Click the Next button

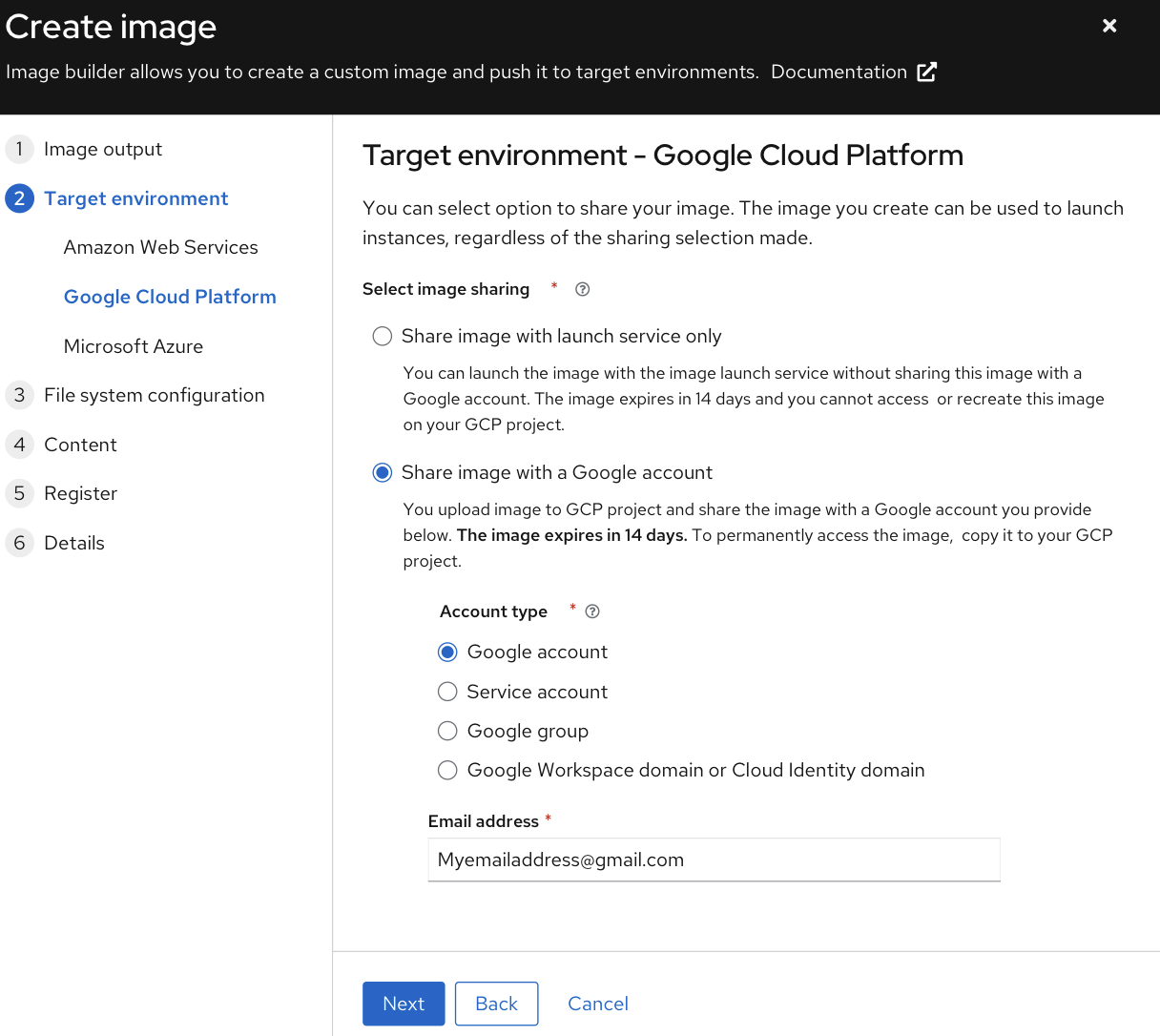(x=404, y=1004)
